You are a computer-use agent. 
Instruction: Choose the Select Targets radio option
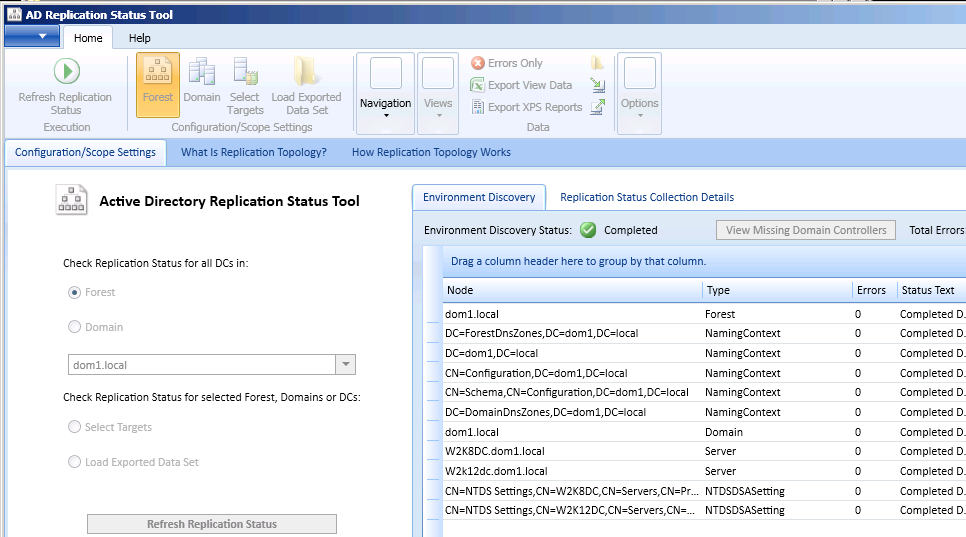[74, 427]
